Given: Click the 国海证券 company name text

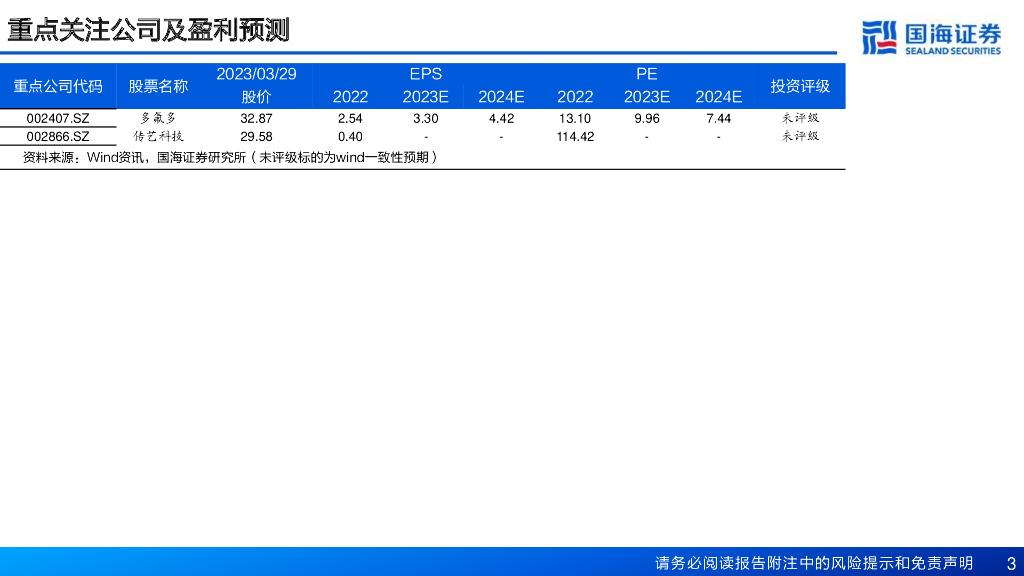Looking at the screenshot, I should [951, 32].
